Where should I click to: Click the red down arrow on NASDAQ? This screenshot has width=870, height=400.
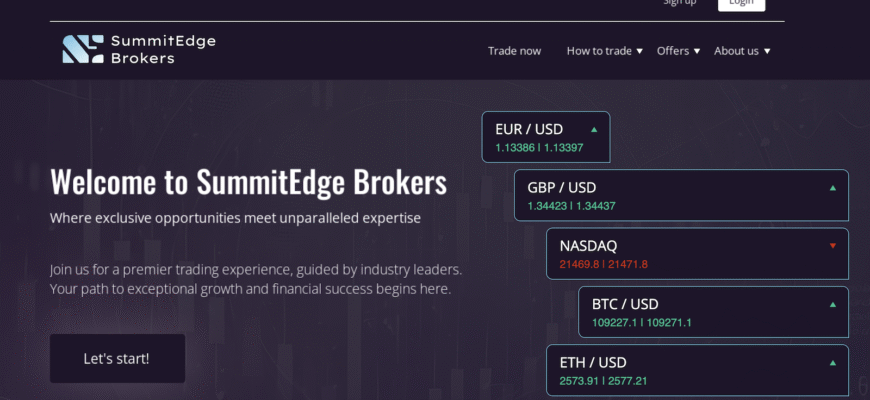pos(832,246)
